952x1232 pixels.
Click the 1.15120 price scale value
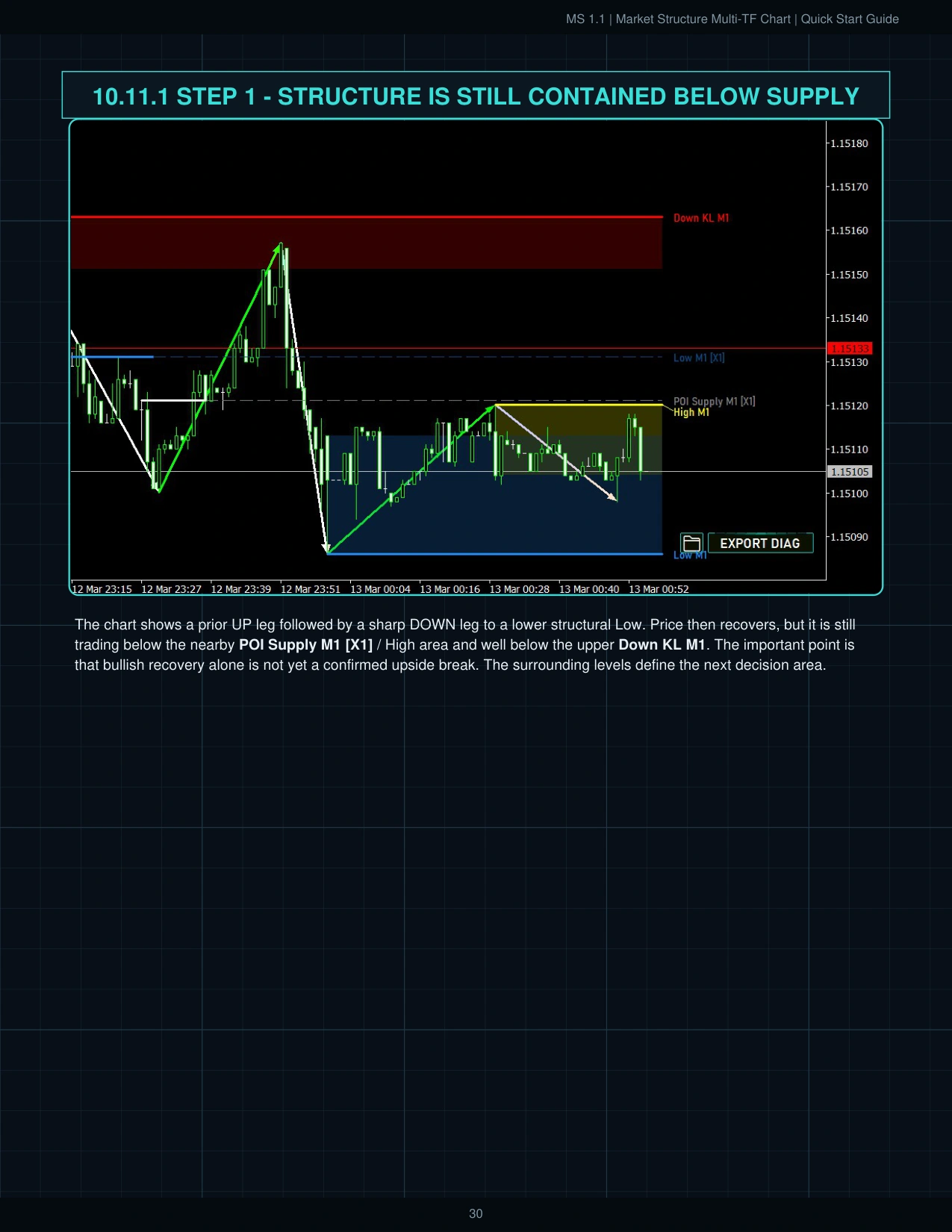point(850,406)
